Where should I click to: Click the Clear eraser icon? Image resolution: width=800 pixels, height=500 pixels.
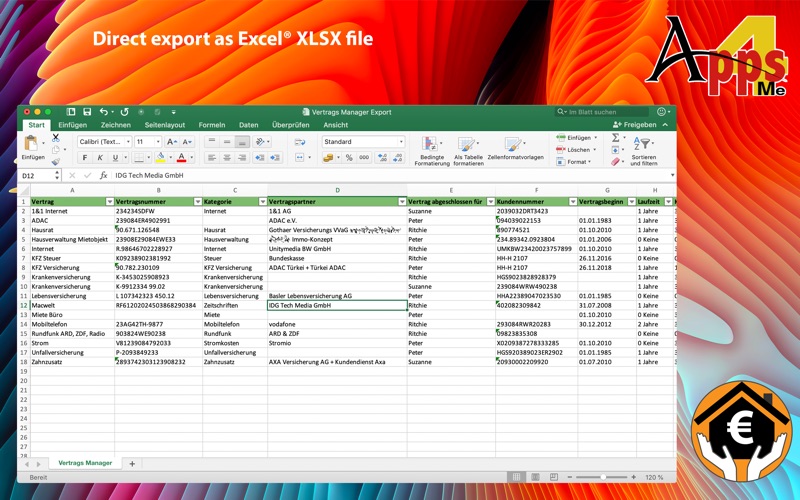[x=615, y=162]
